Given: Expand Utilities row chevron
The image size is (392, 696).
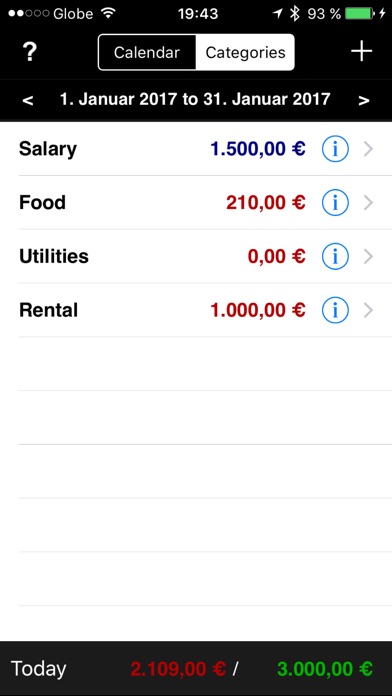Looking at the screenshot, I should tap(368, 257).
